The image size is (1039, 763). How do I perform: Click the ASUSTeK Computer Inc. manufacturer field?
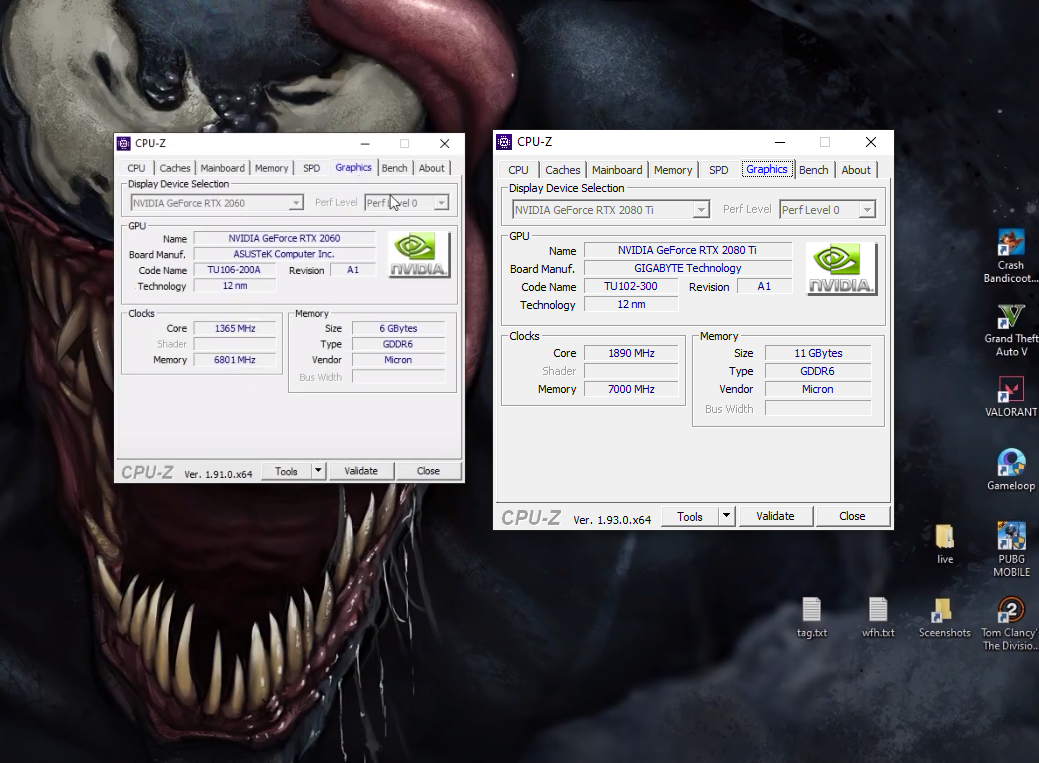point(284,254)
